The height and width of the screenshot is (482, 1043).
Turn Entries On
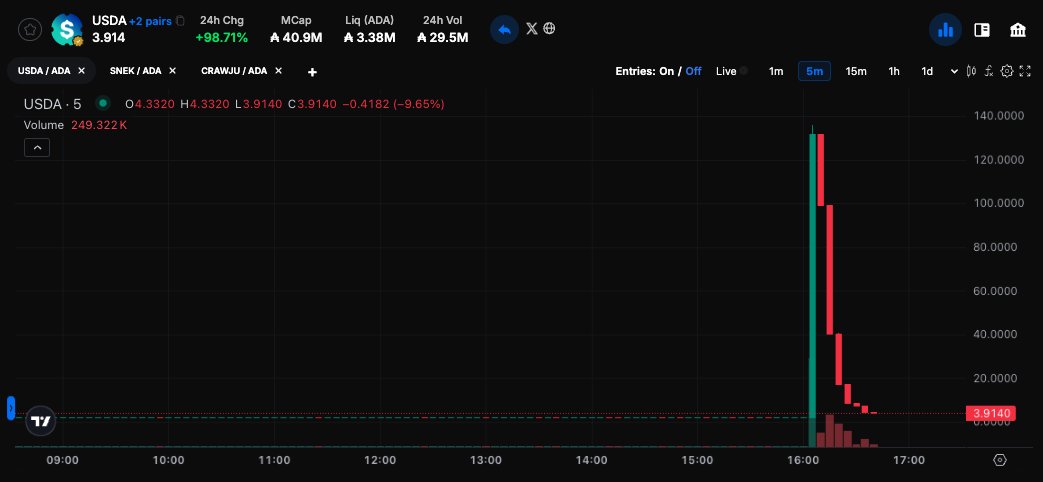667,71
